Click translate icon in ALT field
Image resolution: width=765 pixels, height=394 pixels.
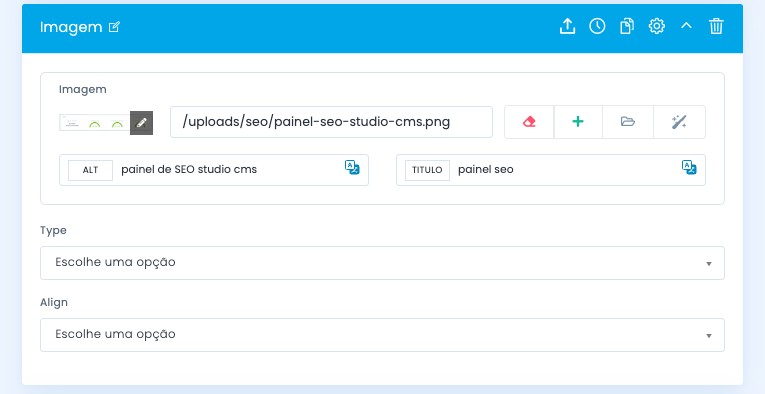click(x=352, y=167)
